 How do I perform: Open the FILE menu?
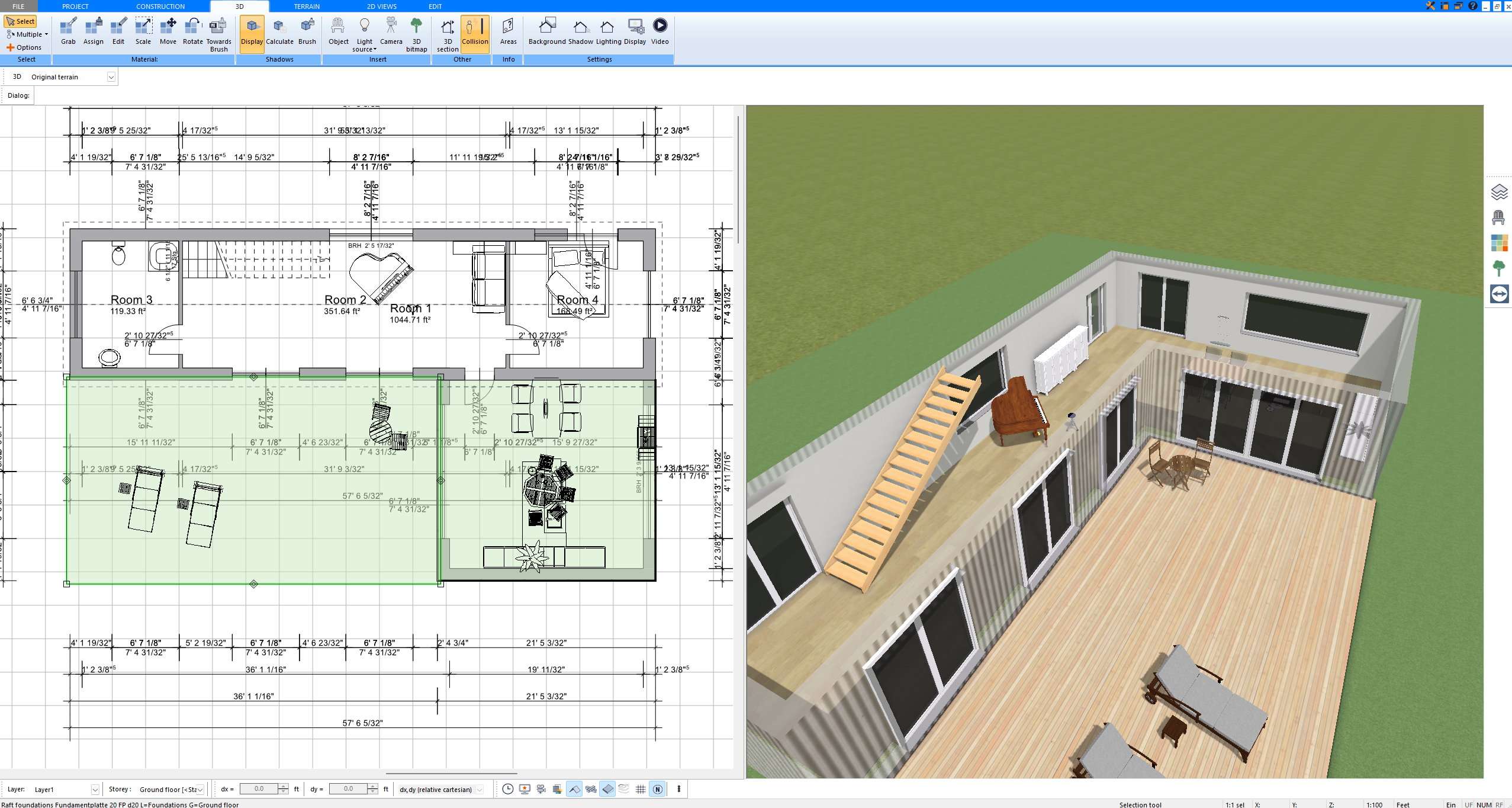pos(18,6)
